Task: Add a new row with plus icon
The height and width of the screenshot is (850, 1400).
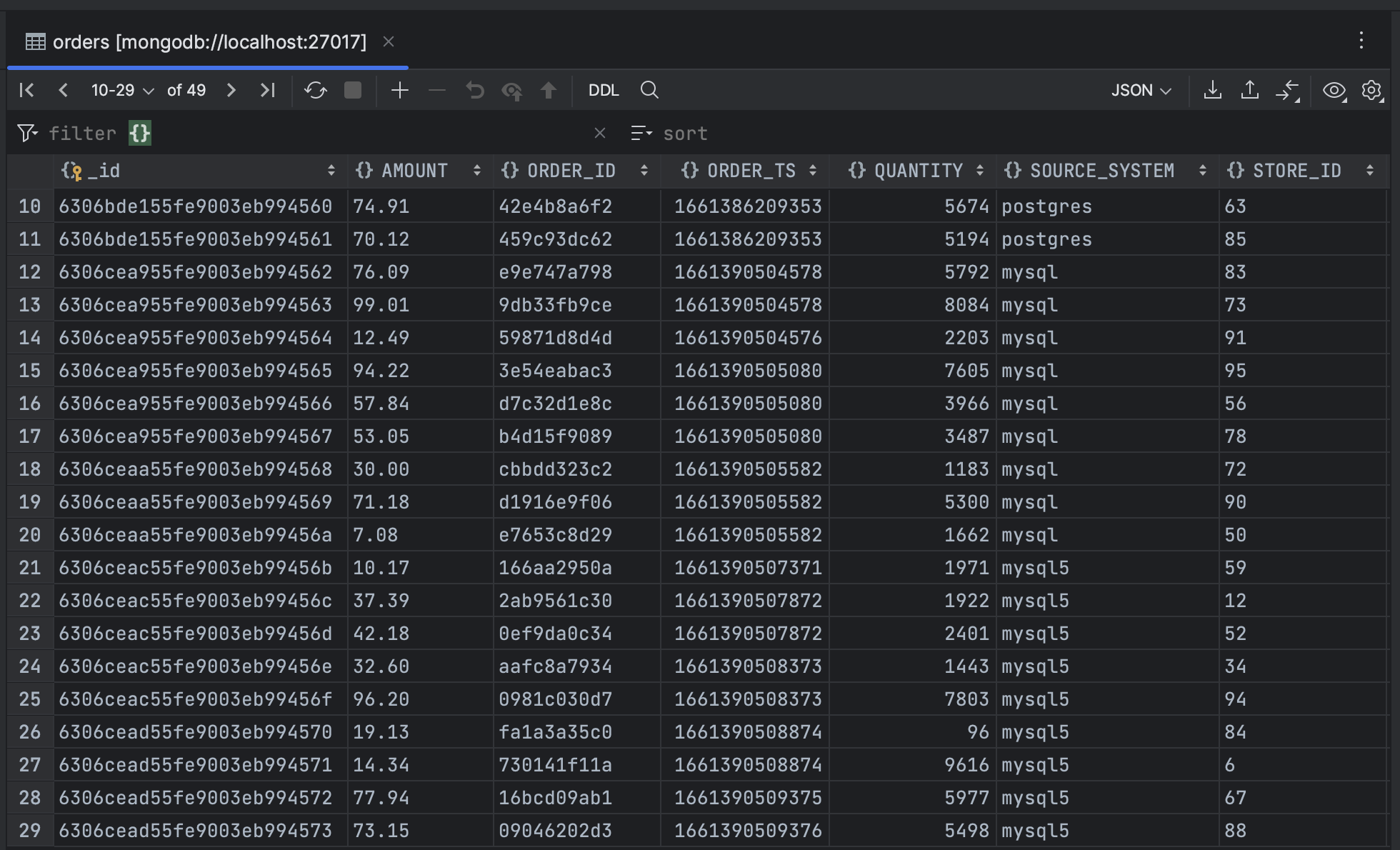Action: tap(400, 90)
